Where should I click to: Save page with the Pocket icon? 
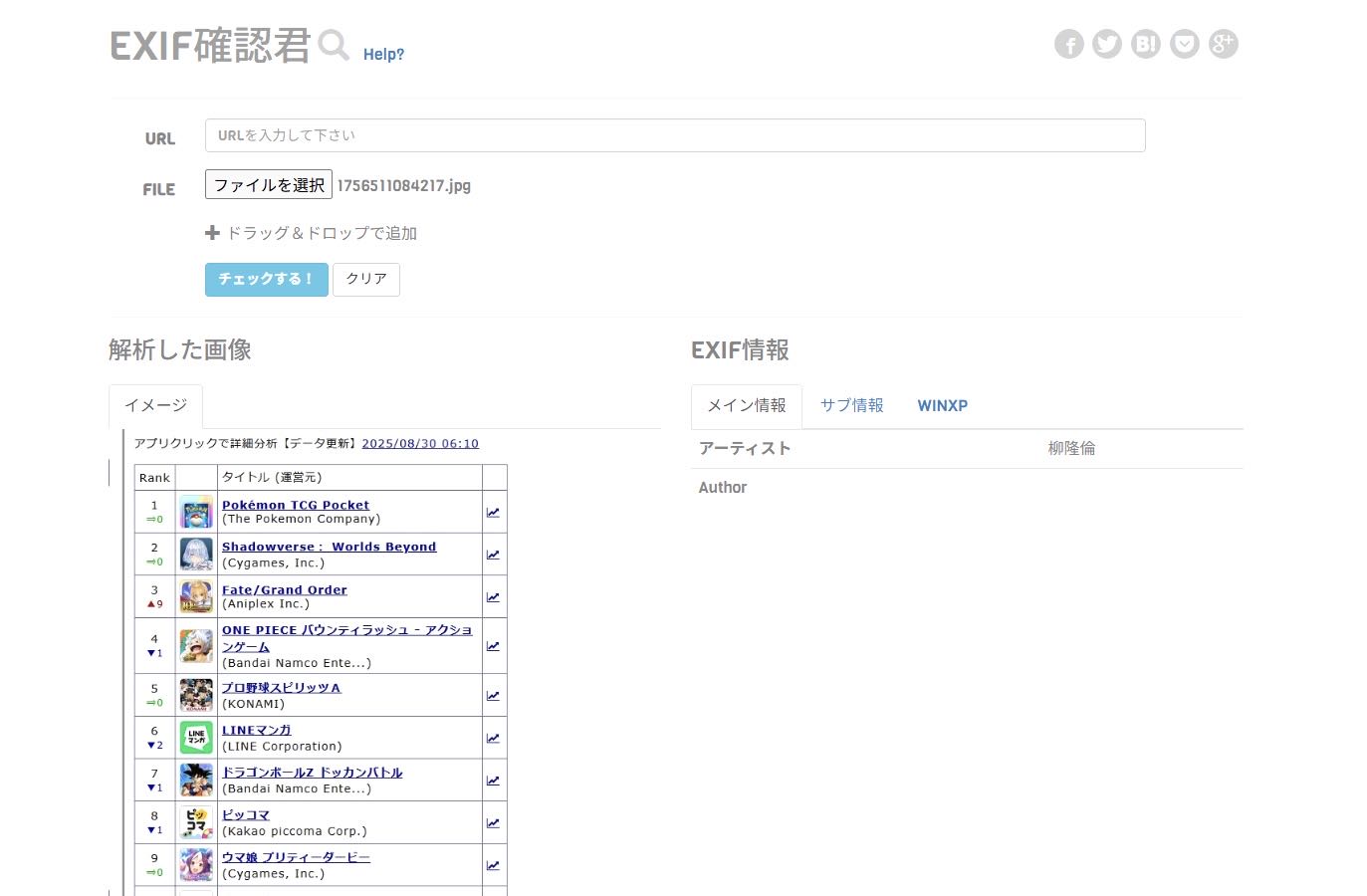[1185, 44]
